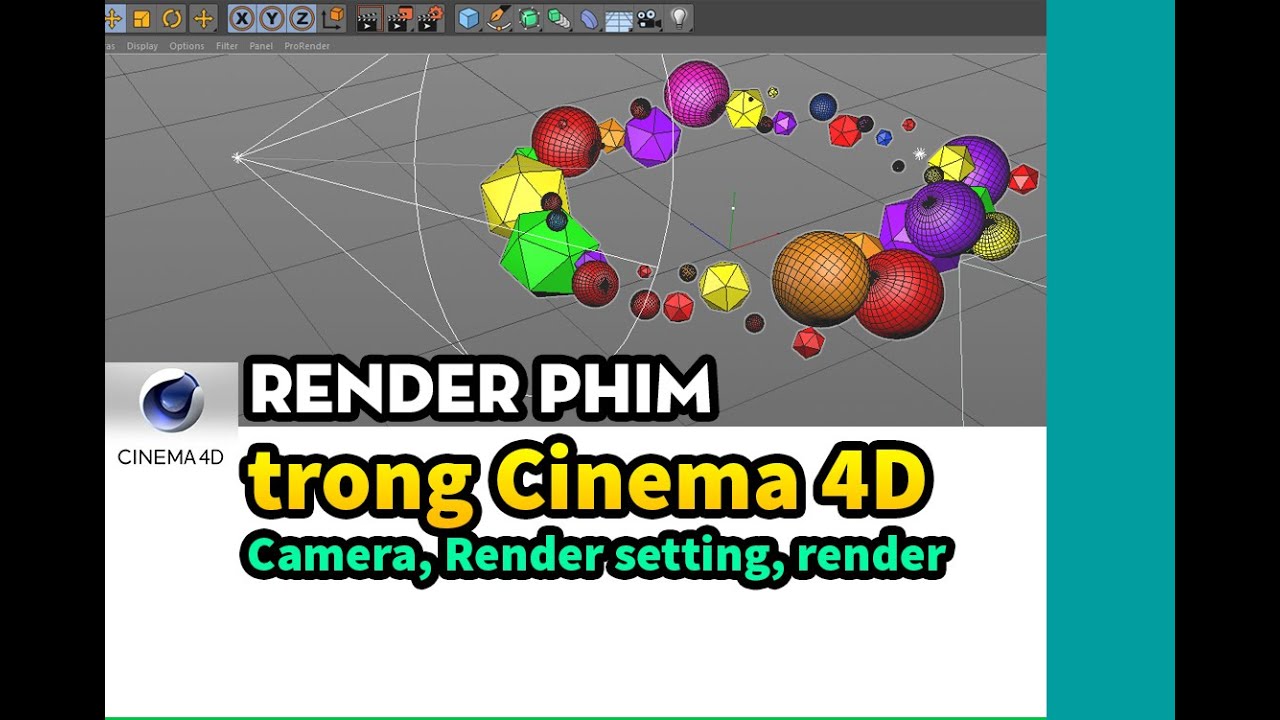Open the Options viewport menu
1280x720 pixels.
pos(187,46)
